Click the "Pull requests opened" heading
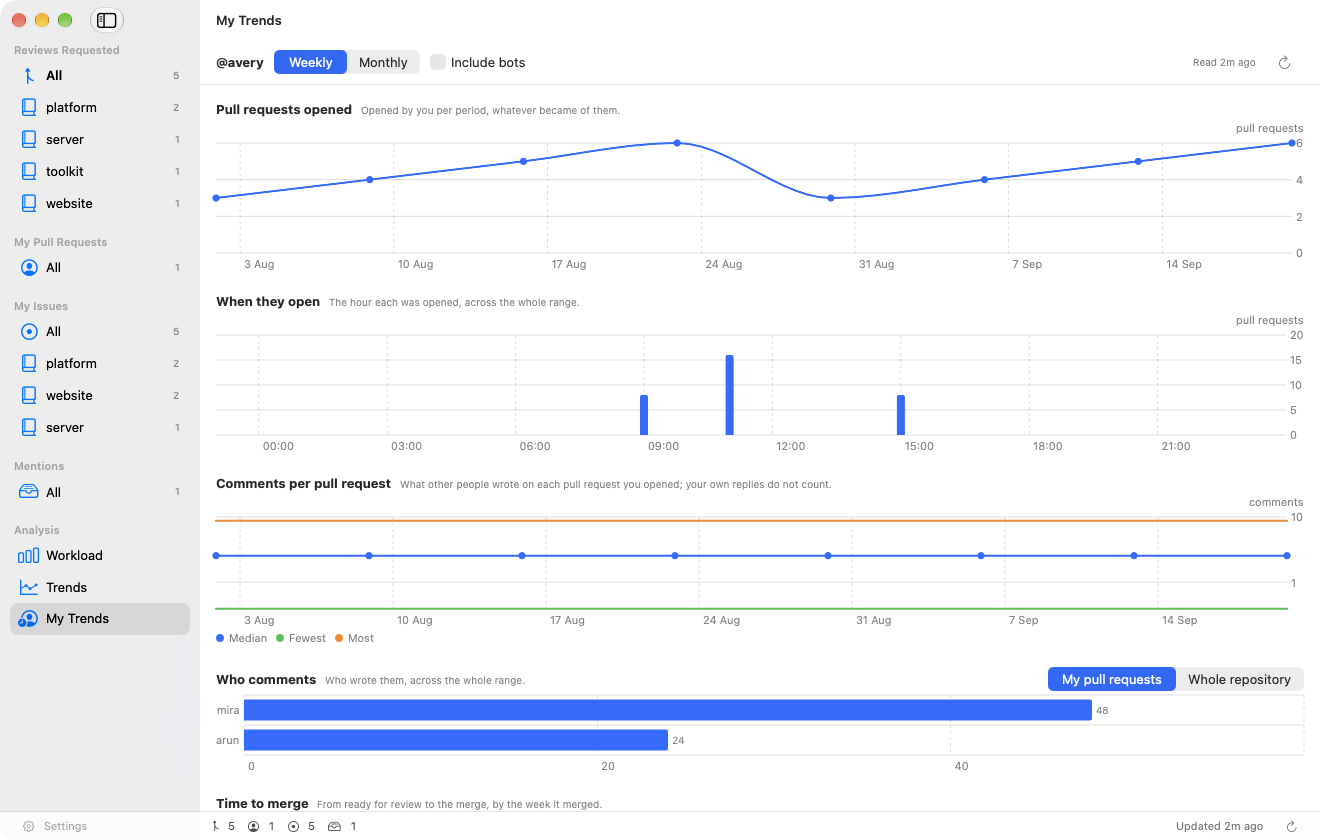Image resolution: width=1320 pixels, height=840 pixels. click(284, 109)
